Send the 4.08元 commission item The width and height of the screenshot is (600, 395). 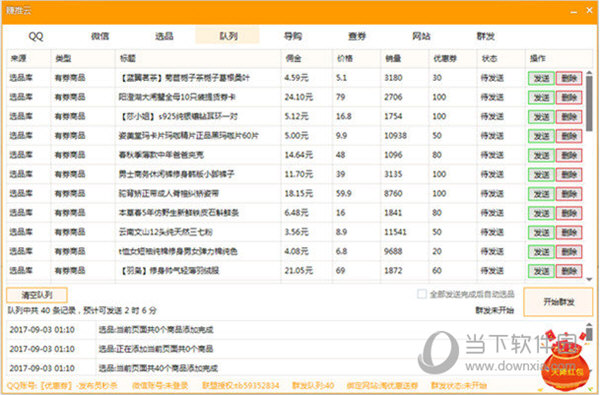541,252
